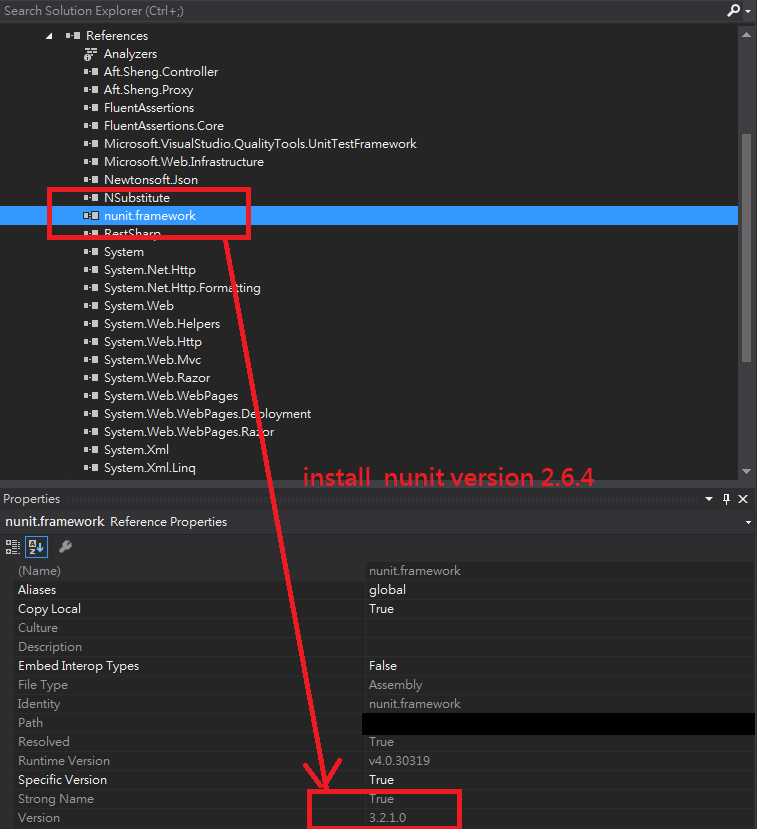Select the System.Net.Http reference
The width and height of the screenshot is (757, 829).
[x=150, y=270]
